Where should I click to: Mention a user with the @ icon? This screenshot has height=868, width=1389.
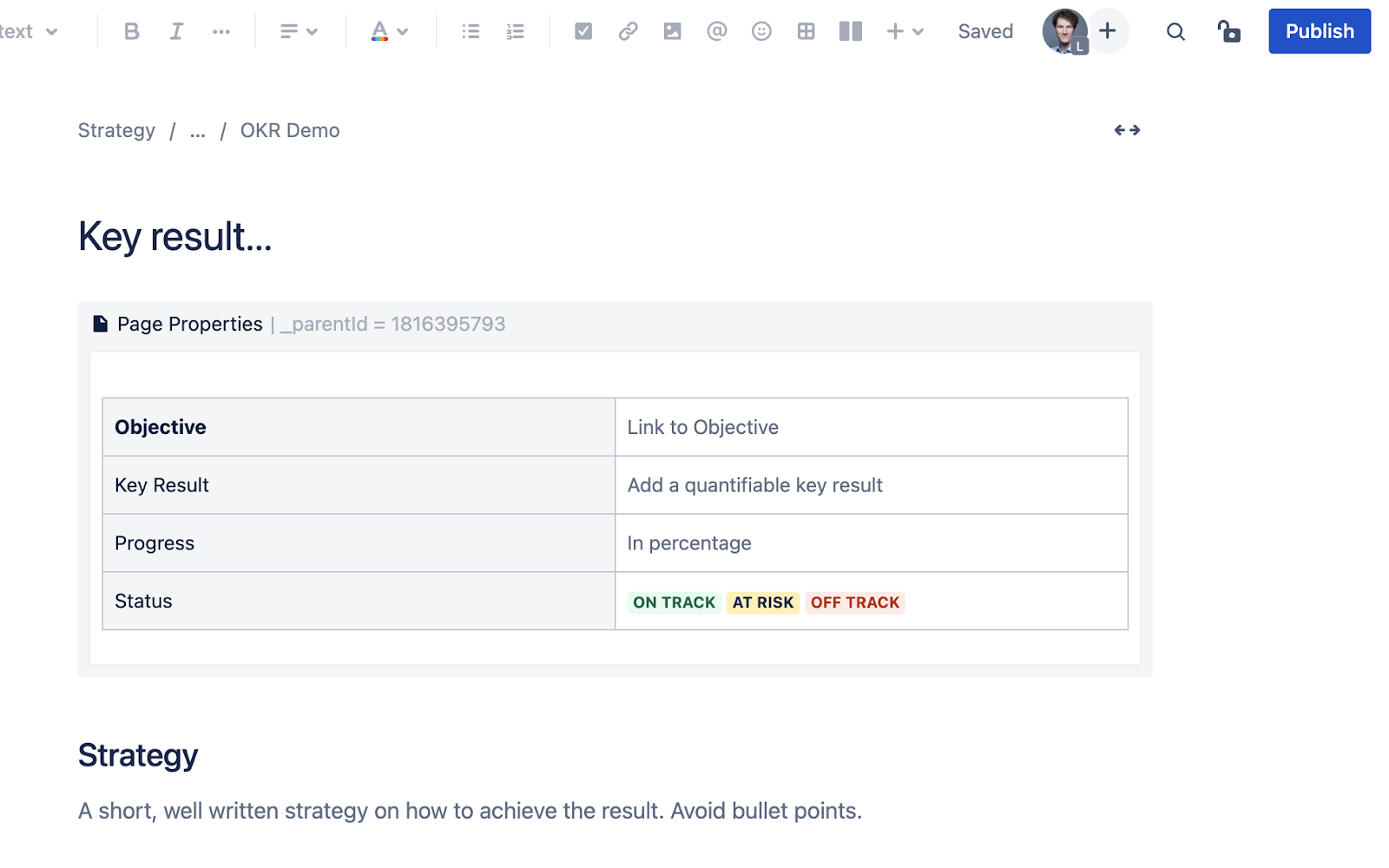click(716, 30)
